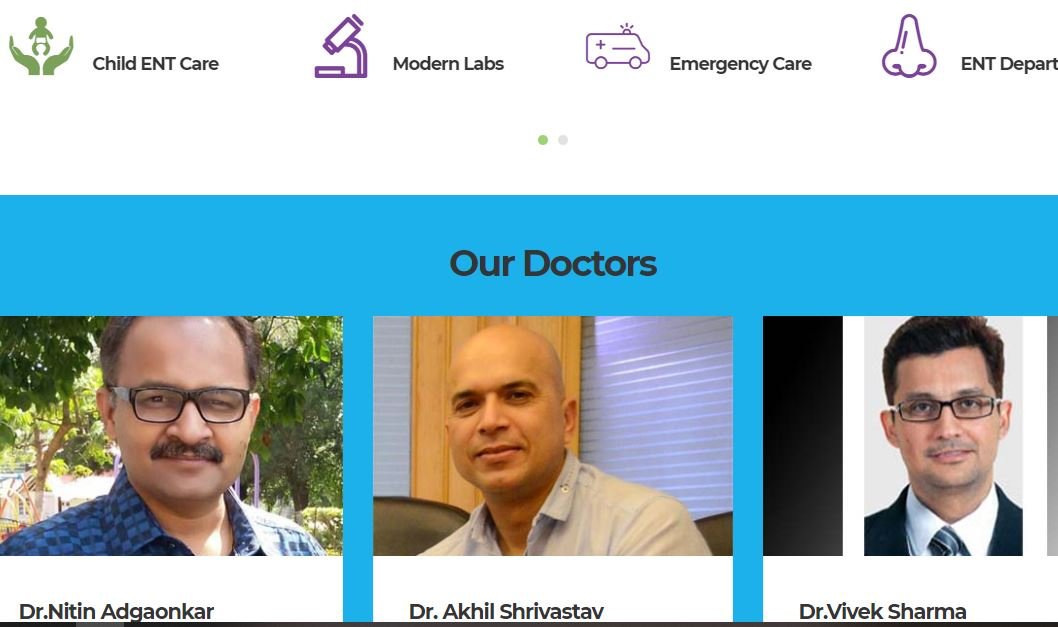Click Dr. Akhil Shrivastav's photo
Viewport: 1058px width, 627px height.
point(553,436)
